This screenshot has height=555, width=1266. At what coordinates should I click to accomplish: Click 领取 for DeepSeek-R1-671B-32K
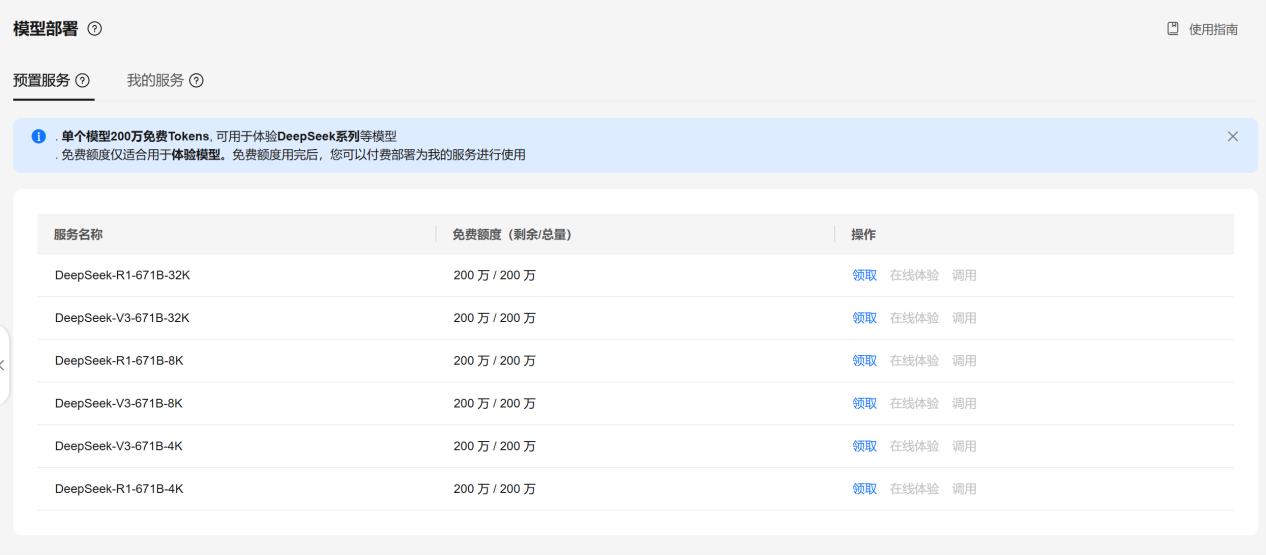click(864, 275)
